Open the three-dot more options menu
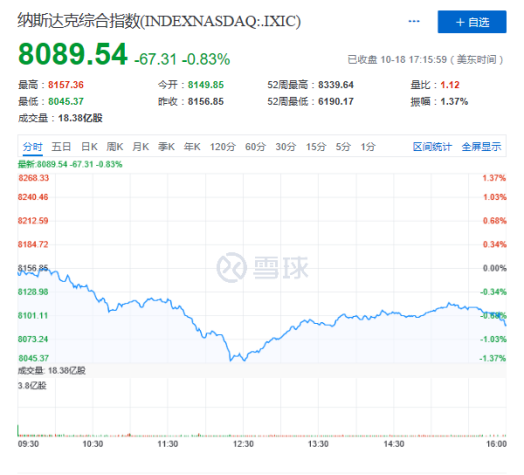 [x=414, y=22]
